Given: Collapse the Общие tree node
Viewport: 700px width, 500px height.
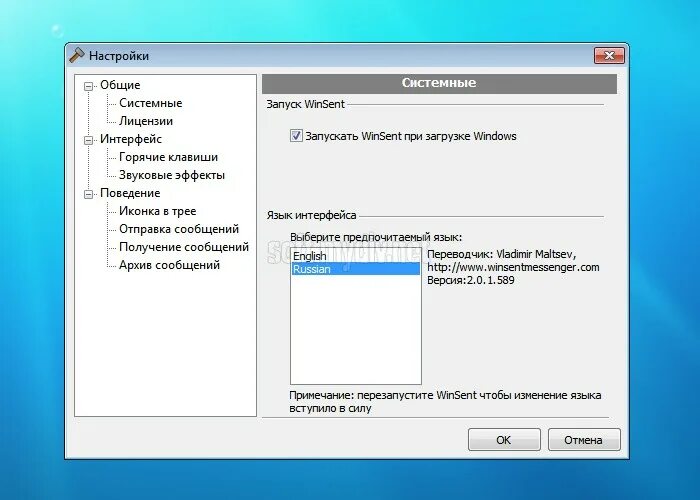Looking at the screenshot, I should click(x=88, y=86).
